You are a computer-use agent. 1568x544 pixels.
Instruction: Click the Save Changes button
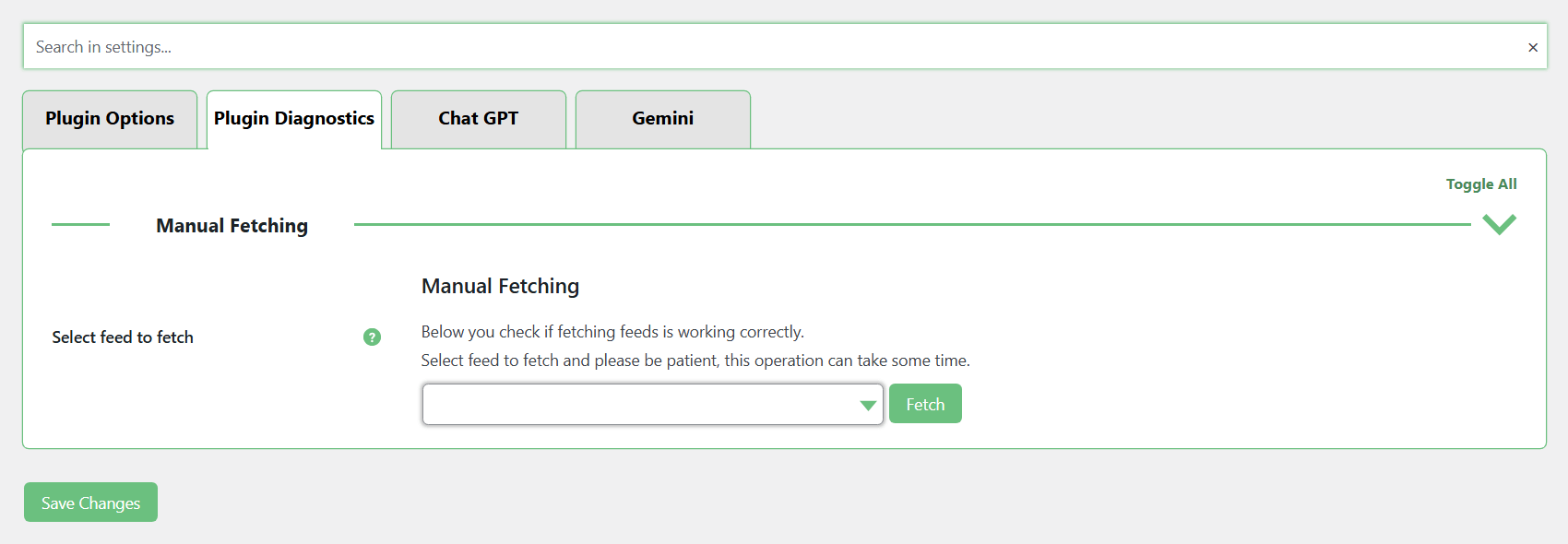[90, 503]
